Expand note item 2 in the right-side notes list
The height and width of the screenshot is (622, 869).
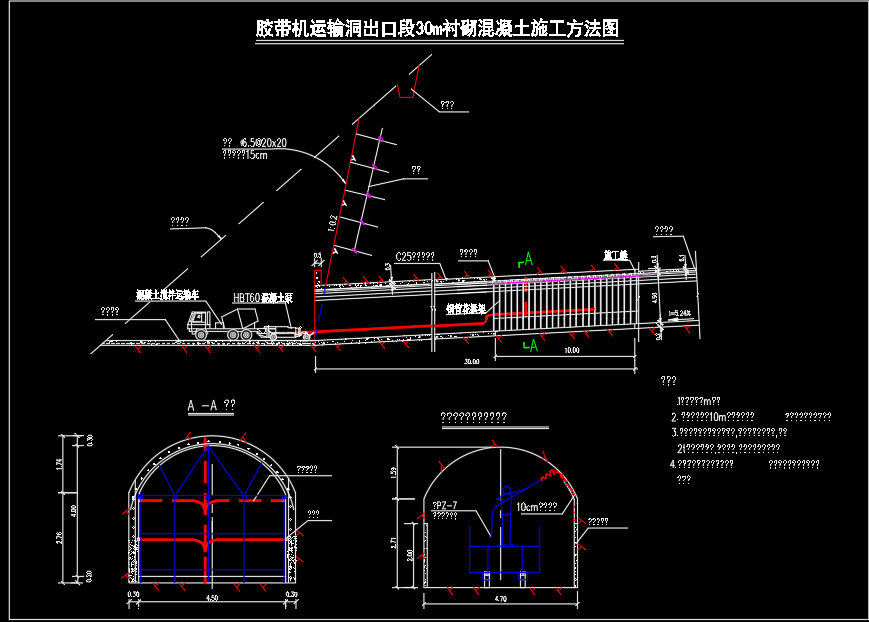click(718, 417)
